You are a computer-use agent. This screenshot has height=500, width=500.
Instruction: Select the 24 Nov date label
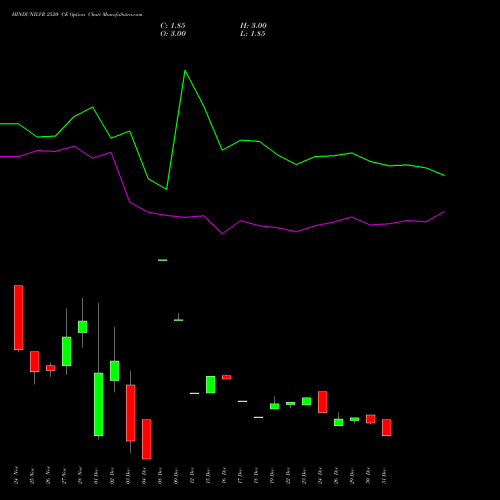click(16, 475)
